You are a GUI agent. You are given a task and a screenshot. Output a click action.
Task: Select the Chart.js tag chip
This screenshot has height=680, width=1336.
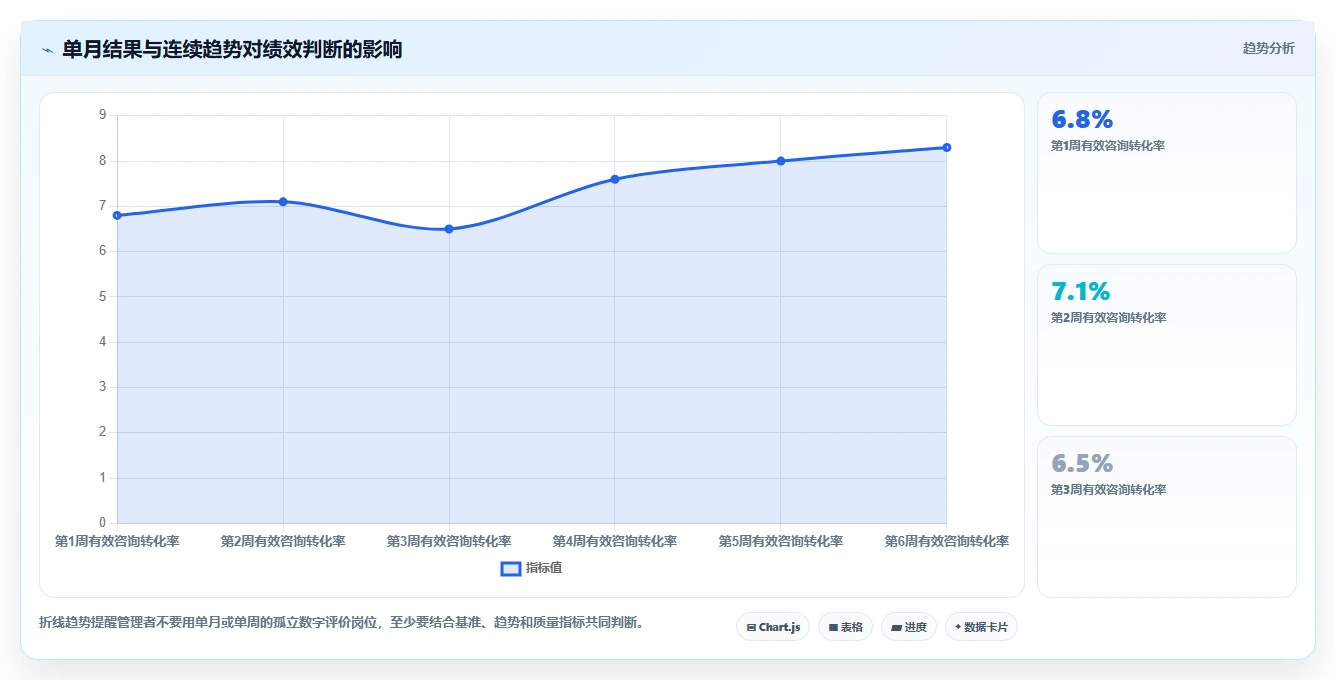coord(773,627)
